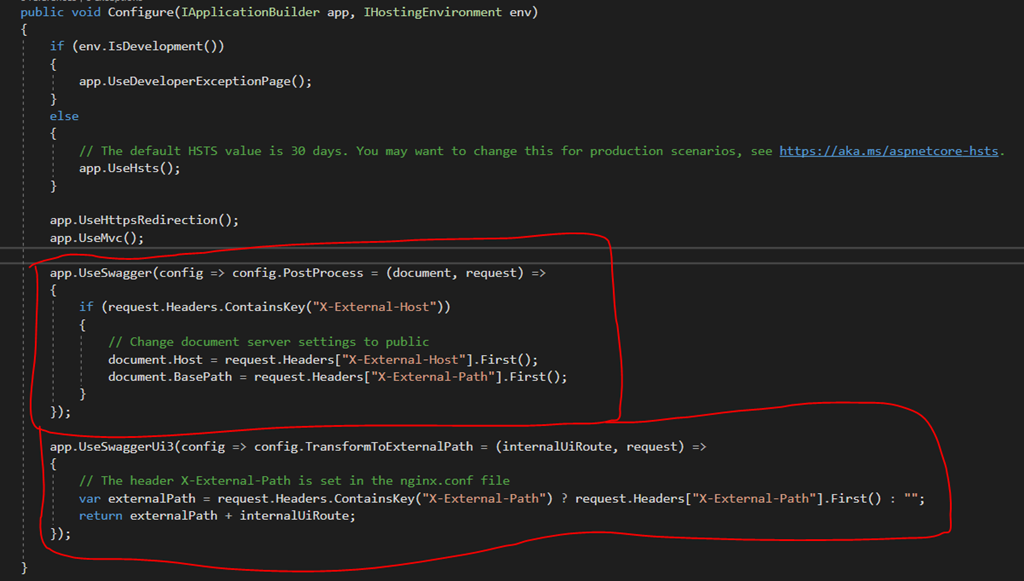
Task: Click app.UseSwagger in the code
Action: 101,273
